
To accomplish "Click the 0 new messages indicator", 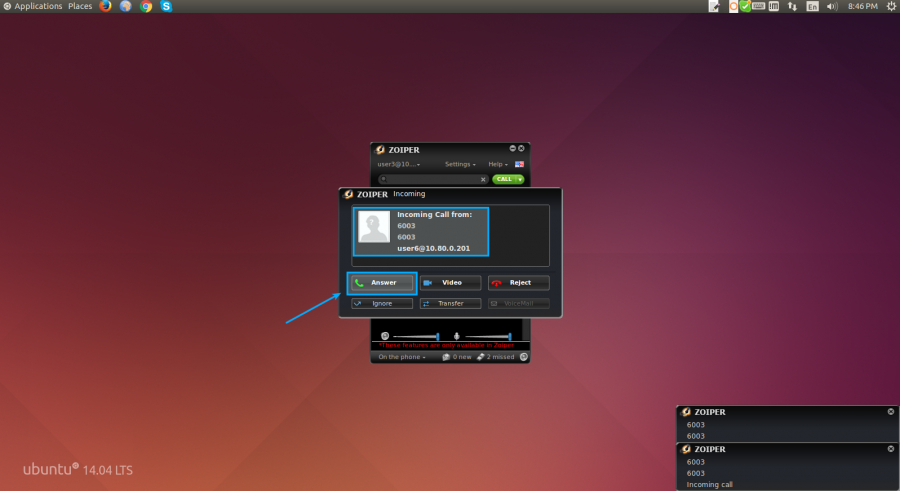I will coord(457,357).
